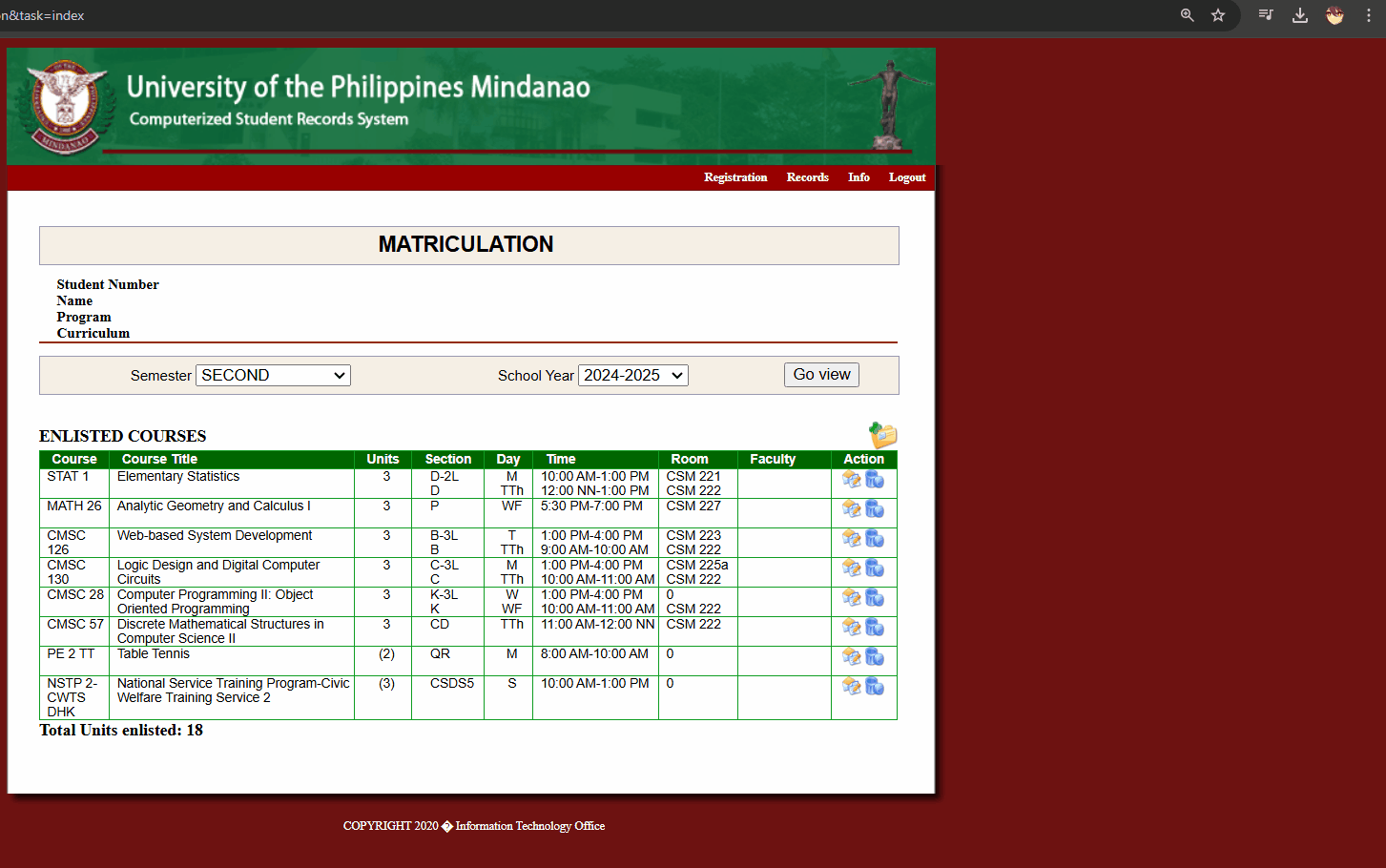Open the browser downloads icon
The image size is (1386, 868).
[1299, 15]
